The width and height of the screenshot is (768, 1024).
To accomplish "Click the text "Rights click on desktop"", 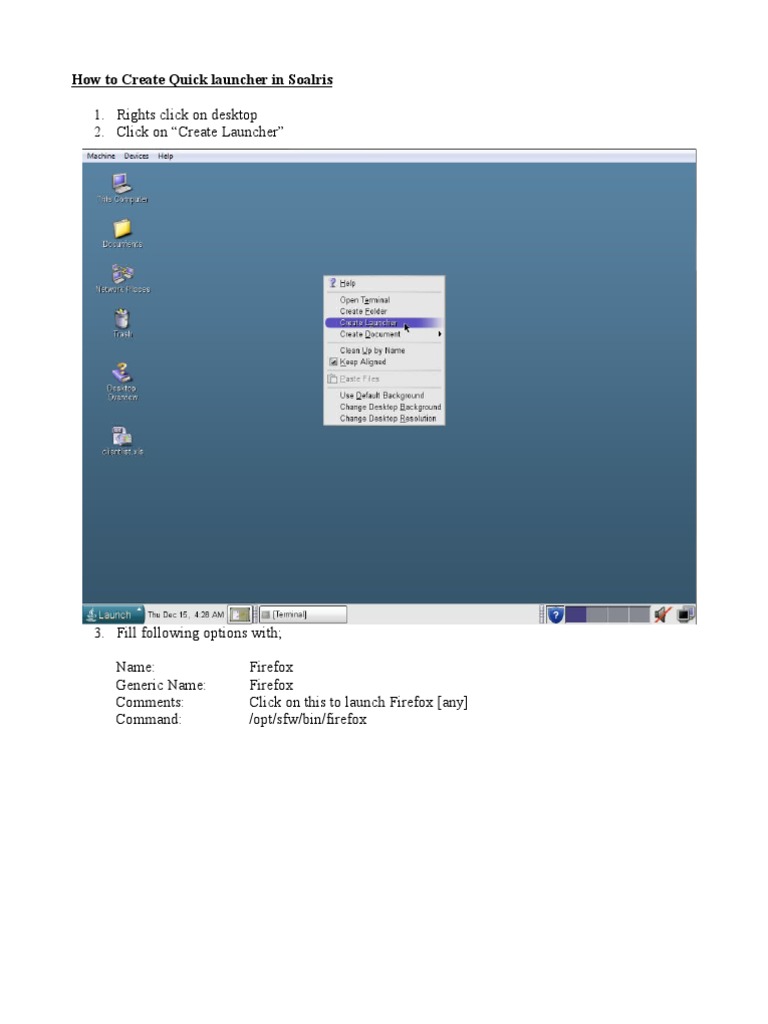I will (186, 115).
